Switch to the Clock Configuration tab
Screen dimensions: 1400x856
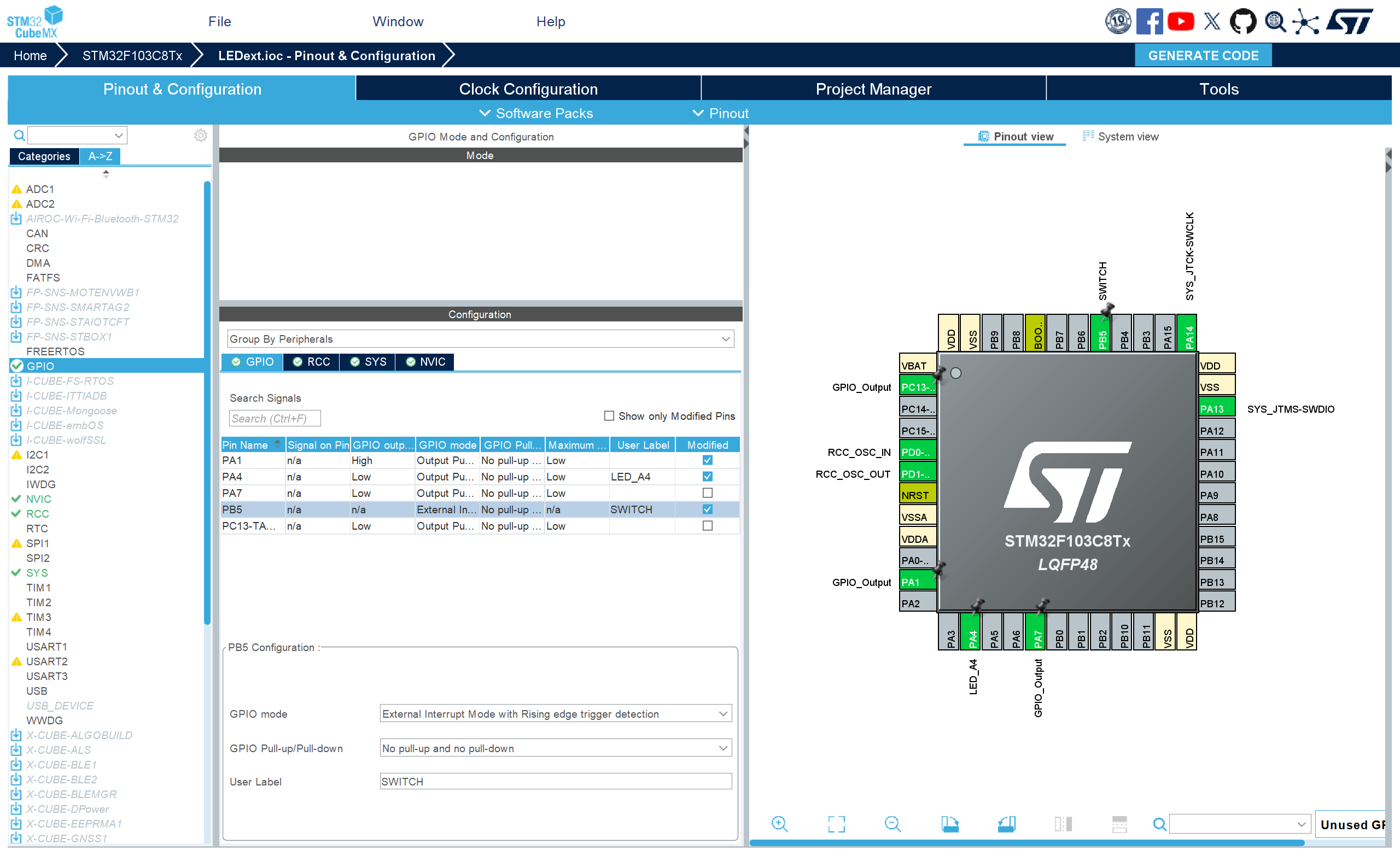[528, 89]
